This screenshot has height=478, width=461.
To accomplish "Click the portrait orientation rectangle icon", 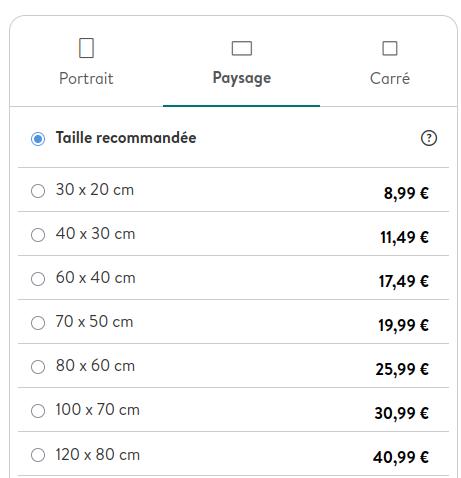I will click(86, 48).
